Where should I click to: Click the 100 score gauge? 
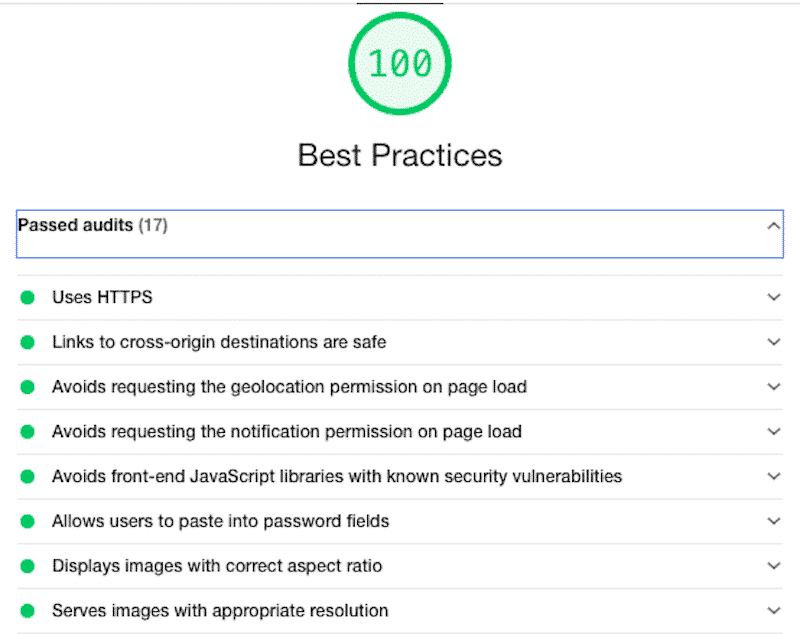click(399, 62)
